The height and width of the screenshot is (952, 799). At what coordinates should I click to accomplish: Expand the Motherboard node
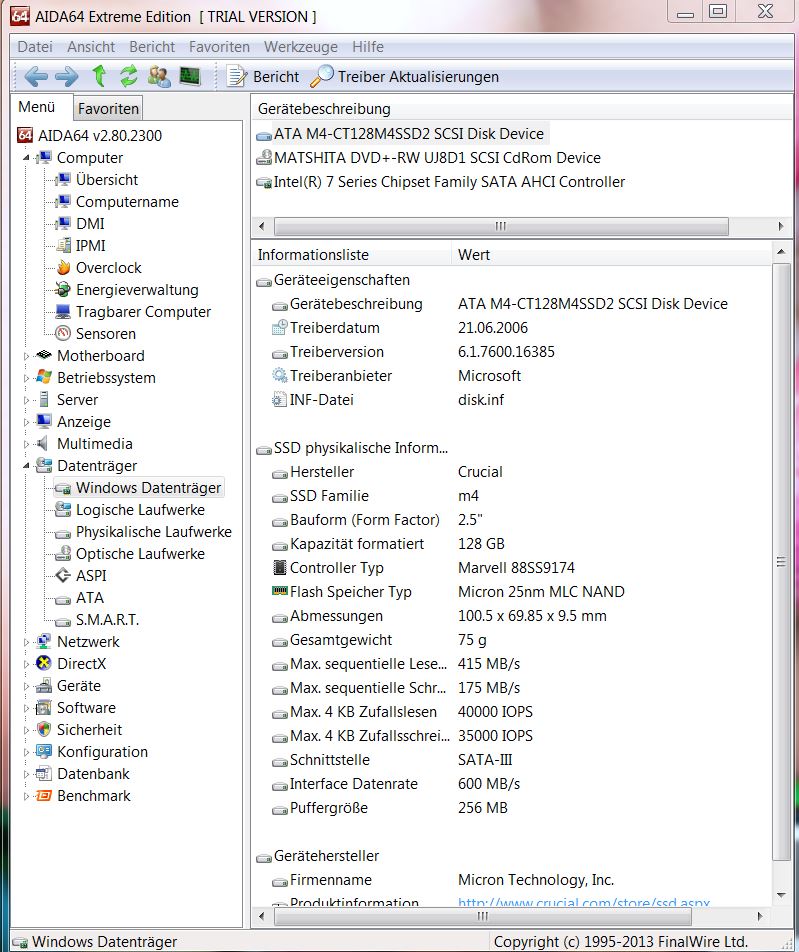pyautogui.click(x=26, y=356)
